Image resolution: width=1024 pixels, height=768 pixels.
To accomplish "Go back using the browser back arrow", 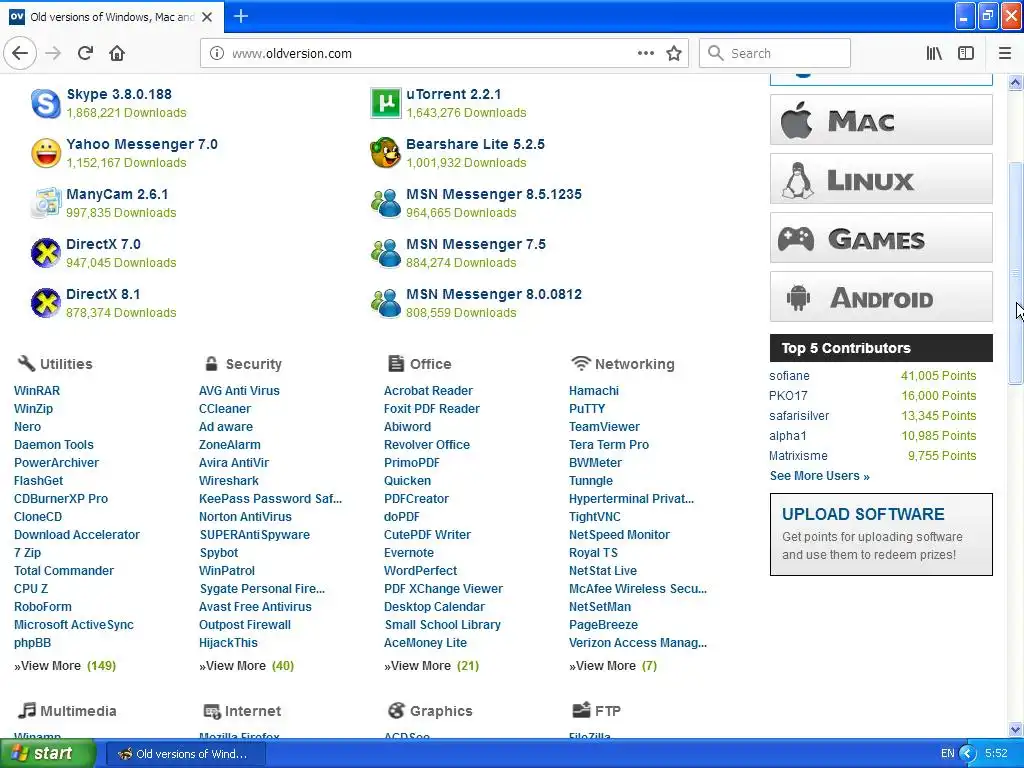I will (x=20, y=54).
